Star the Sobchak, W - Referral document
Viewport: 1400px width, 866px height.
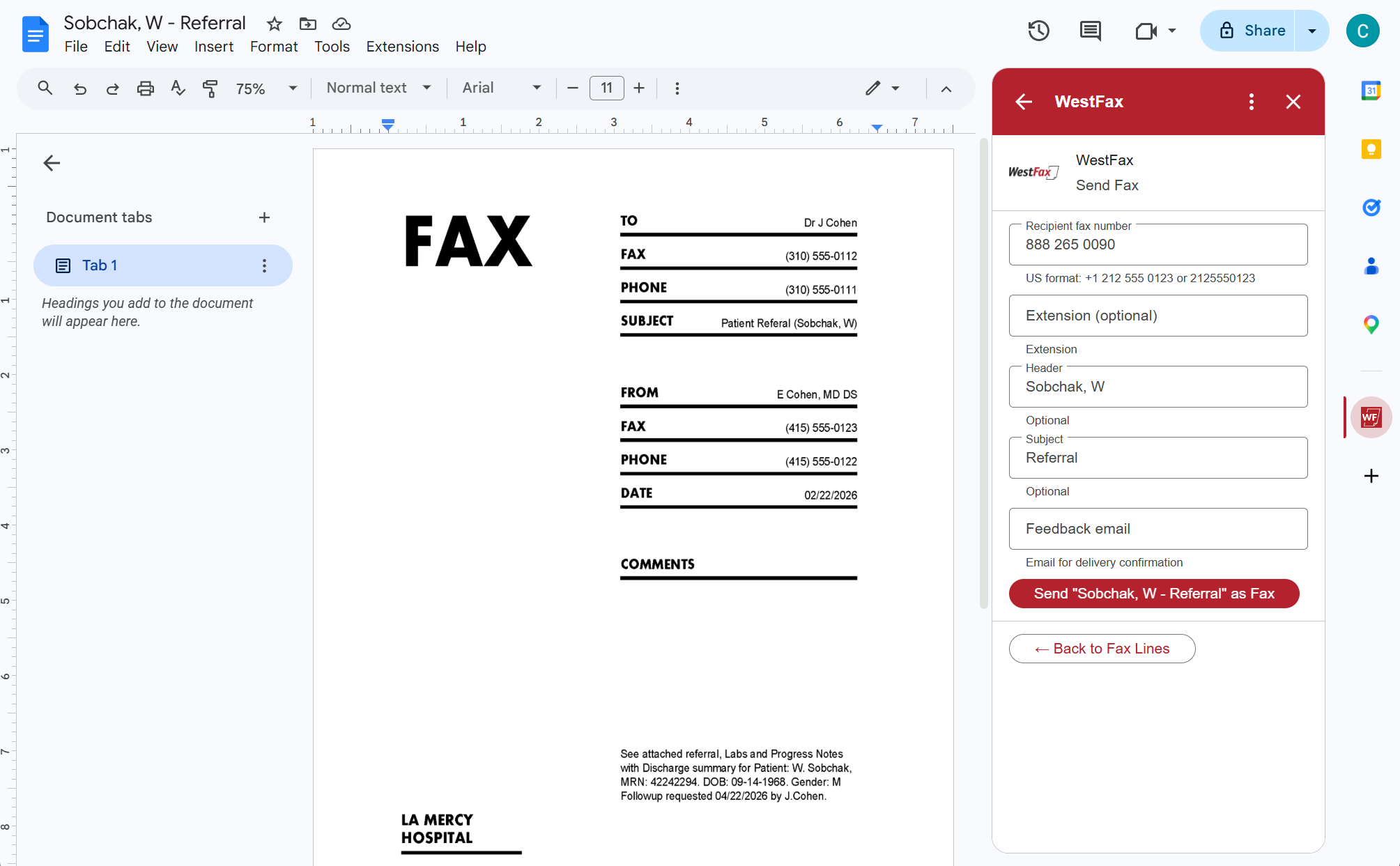click(275, 24)
